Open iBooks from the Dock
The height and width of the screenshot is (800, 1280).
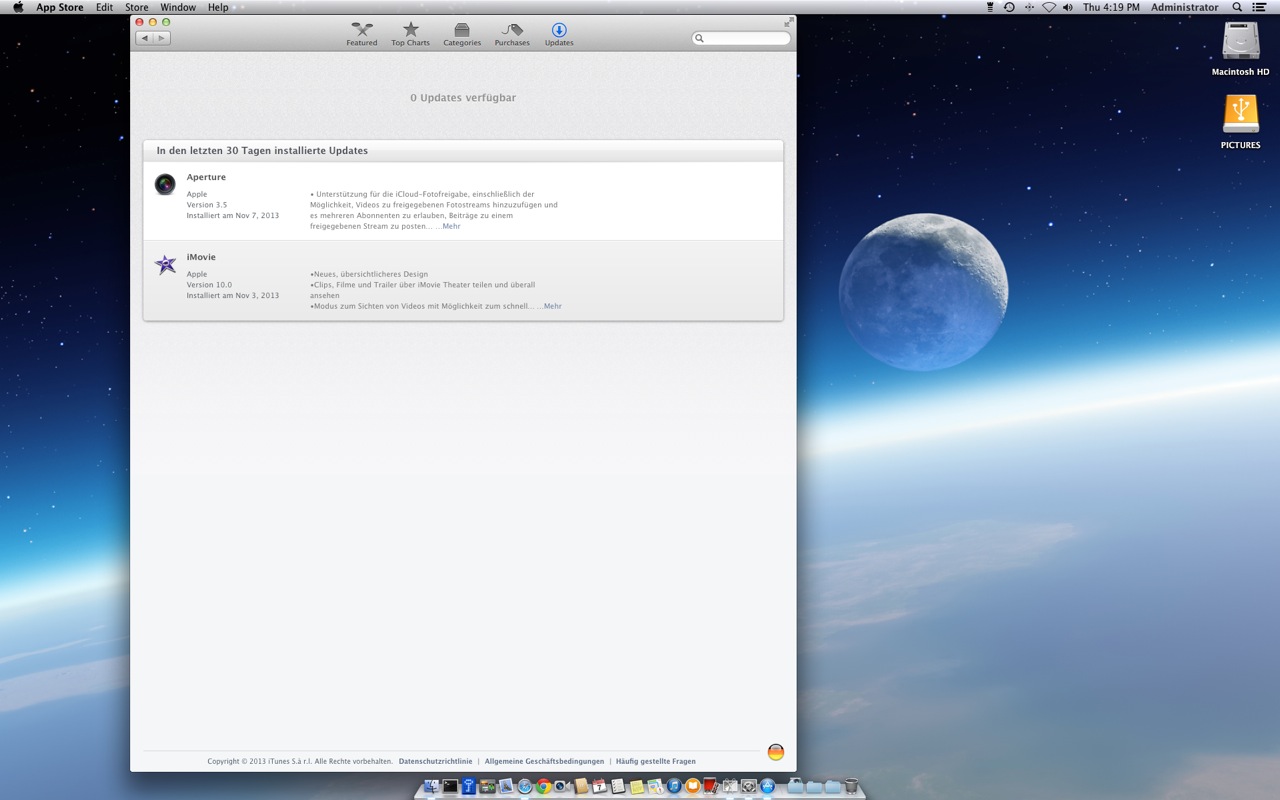[693, 786]
